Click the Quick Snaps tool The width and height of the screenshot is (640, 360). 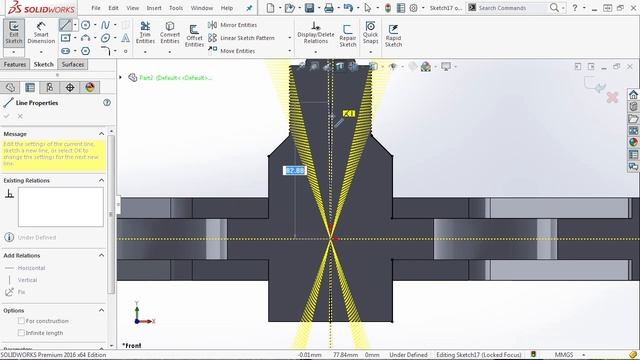pos(371,33)
